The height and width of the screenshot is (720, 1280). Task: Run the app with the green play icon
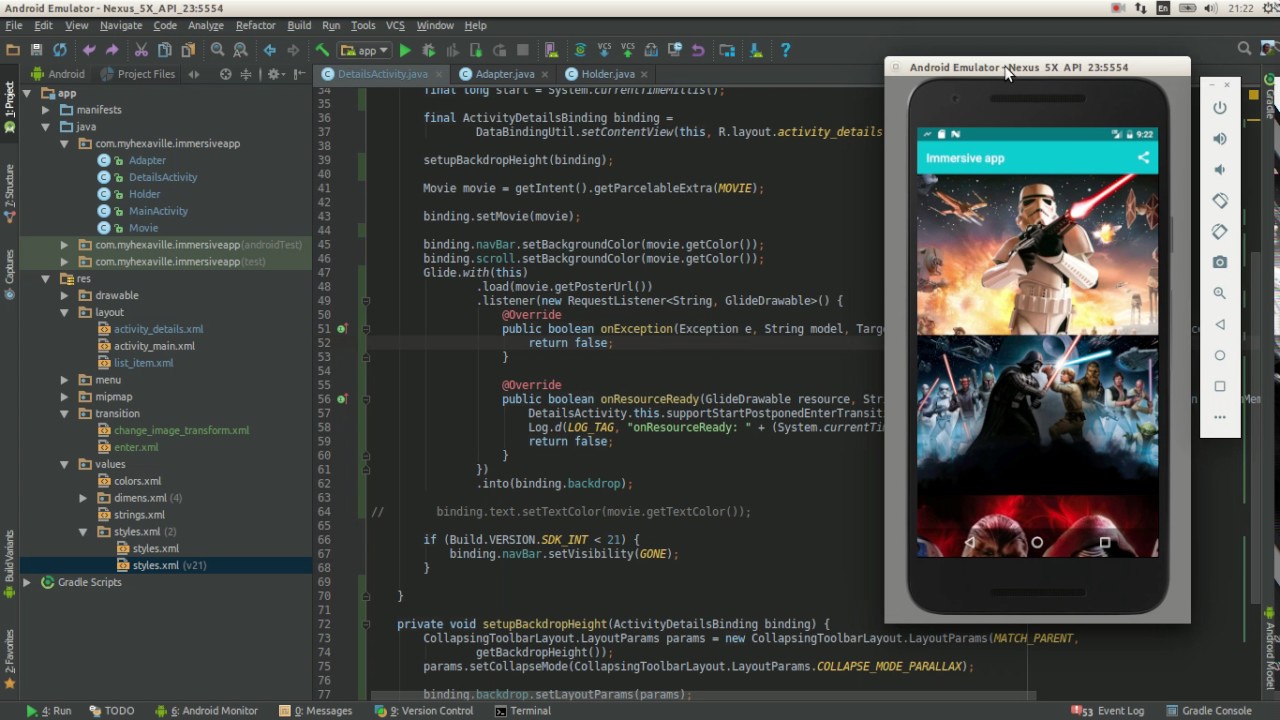(405, 50)
